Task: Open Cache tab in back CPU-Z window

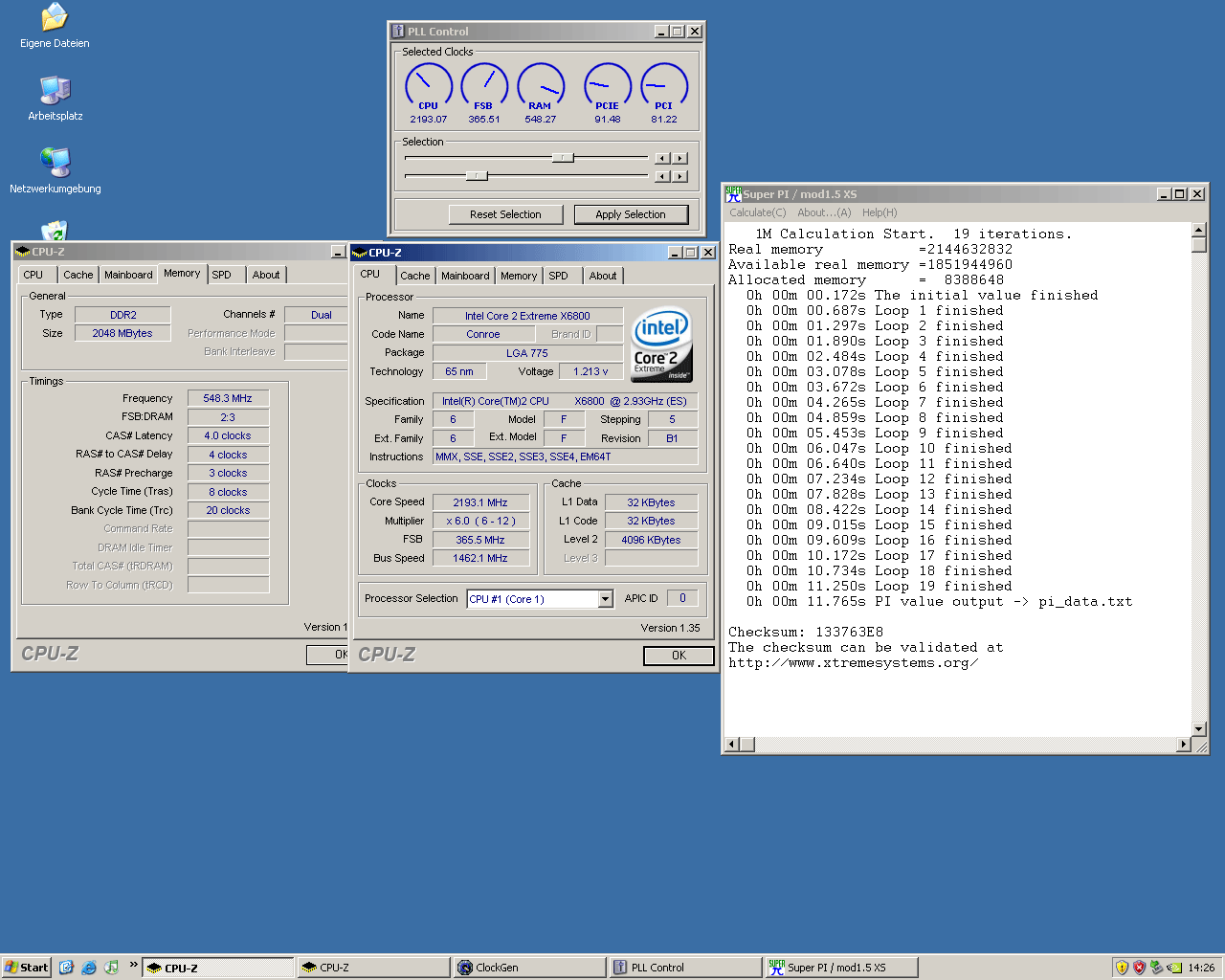Action: [x=78, y=275]
